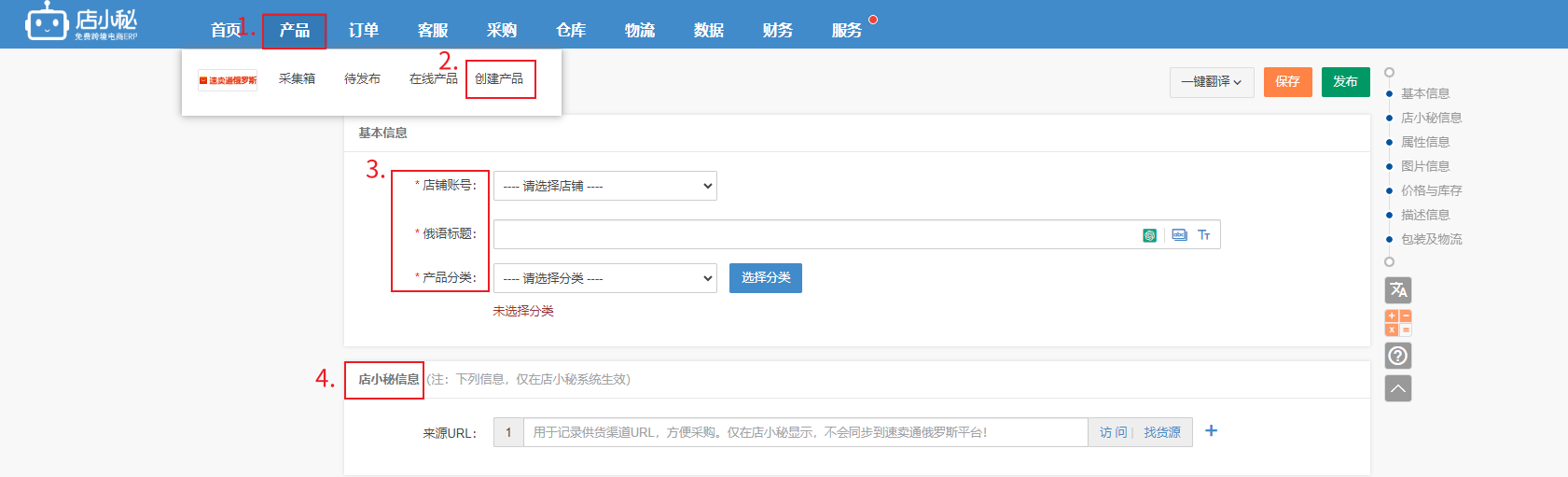1568x477 pixels.
Task: Select 创建产品 in the product submenu
Action: 499,79
